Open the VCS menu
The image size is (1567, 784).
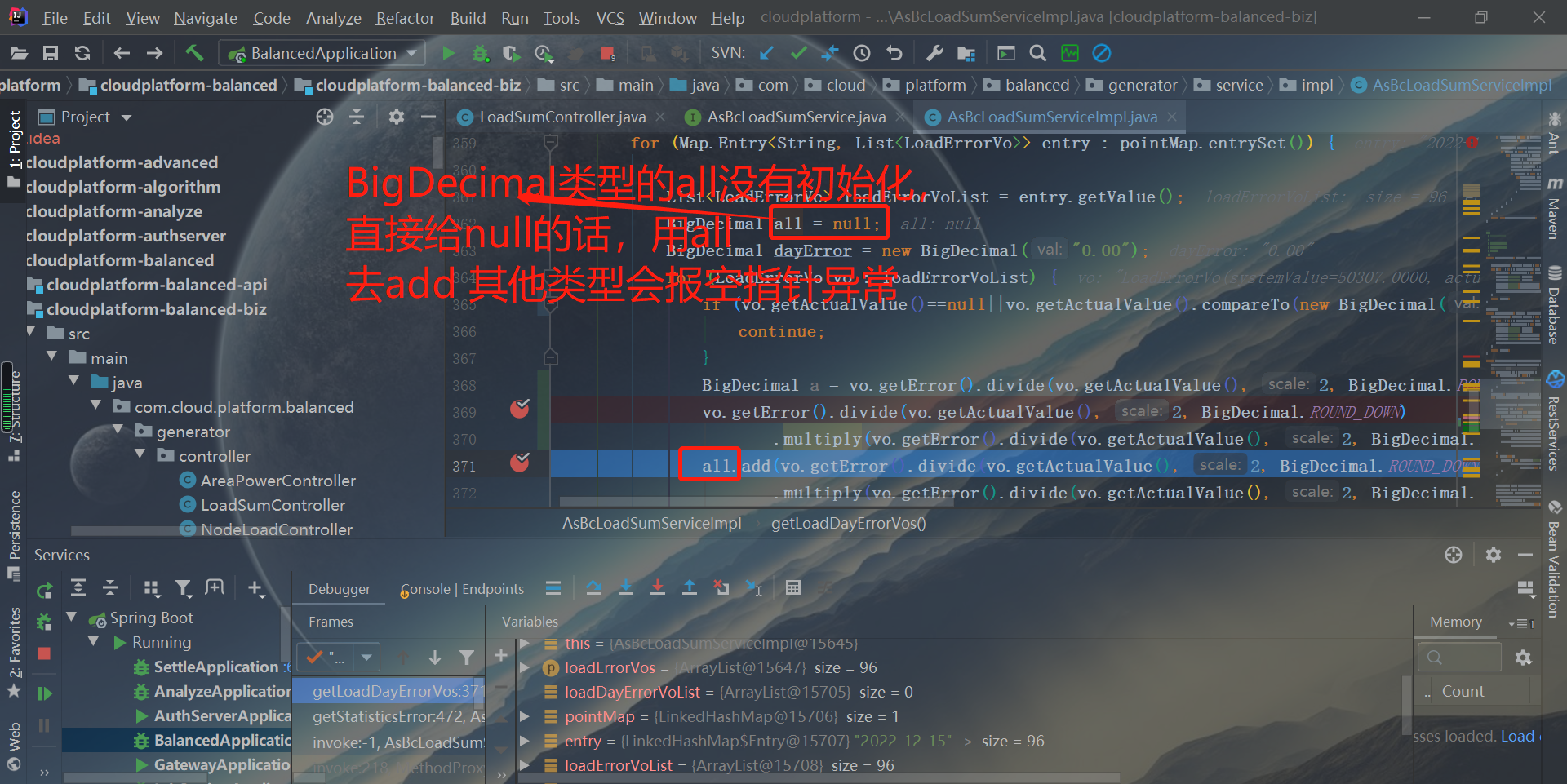coord(610,18)
